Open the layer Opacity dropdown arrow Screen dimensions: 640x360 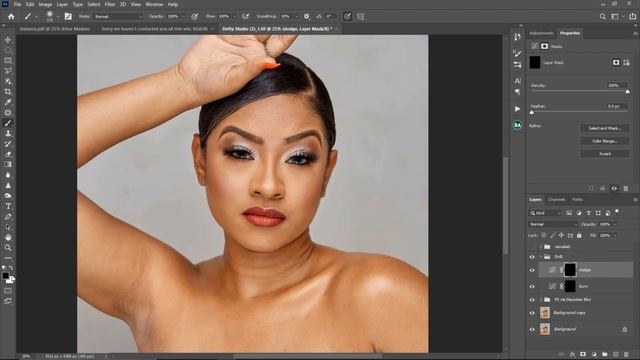615,224
